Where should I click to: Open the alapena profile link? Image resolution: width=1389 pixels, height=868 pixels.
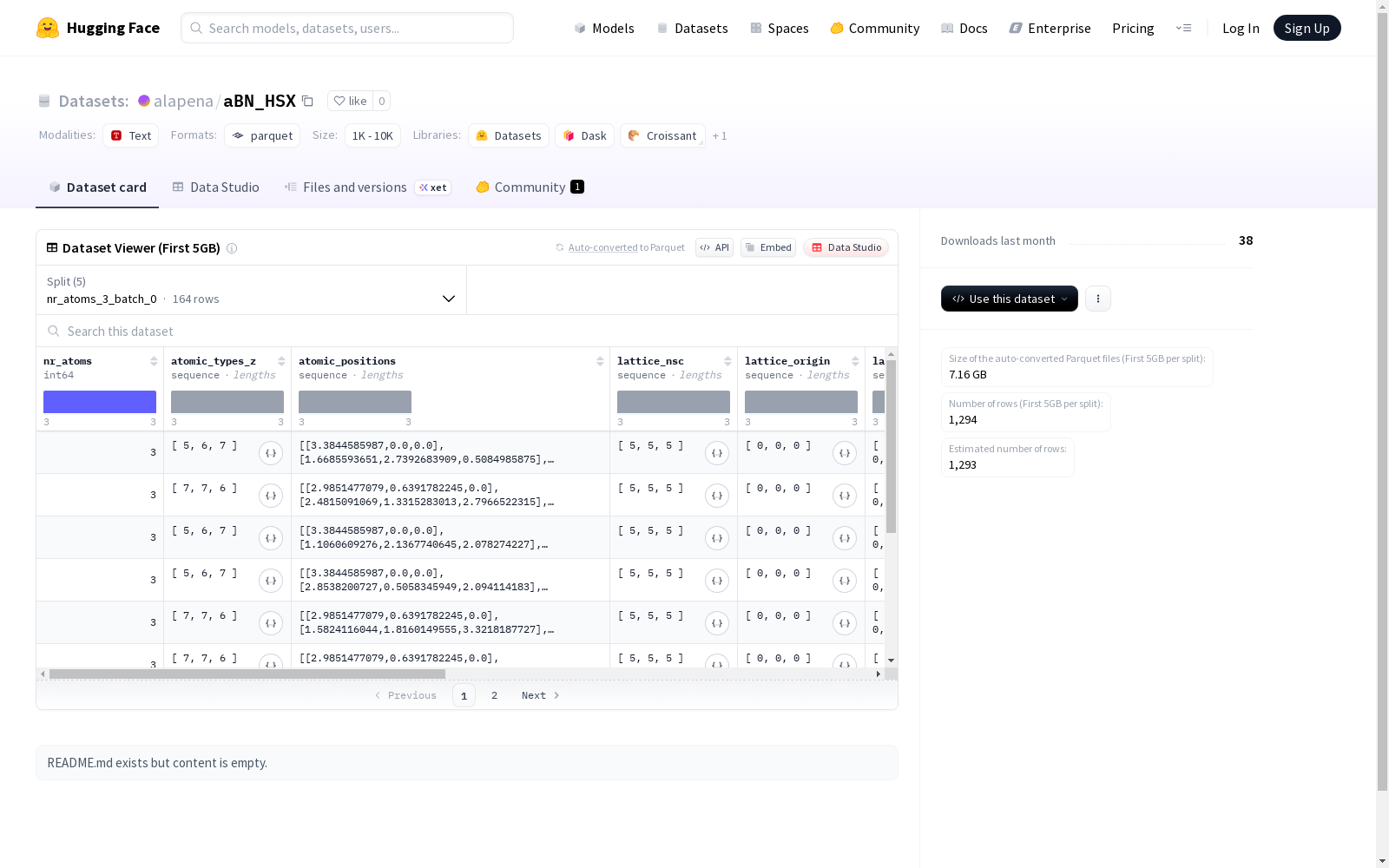point(183,101)
